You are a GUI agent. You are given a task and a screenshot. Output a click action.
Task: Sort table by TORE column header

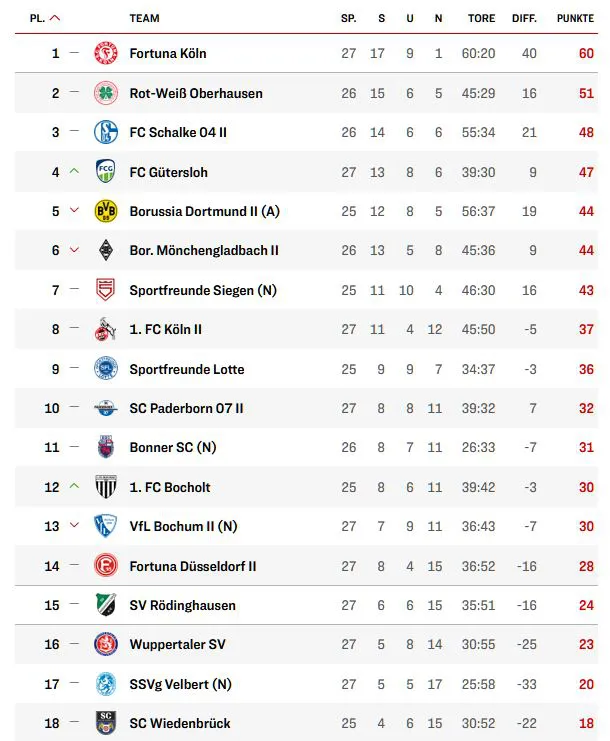tap(481, 18)
